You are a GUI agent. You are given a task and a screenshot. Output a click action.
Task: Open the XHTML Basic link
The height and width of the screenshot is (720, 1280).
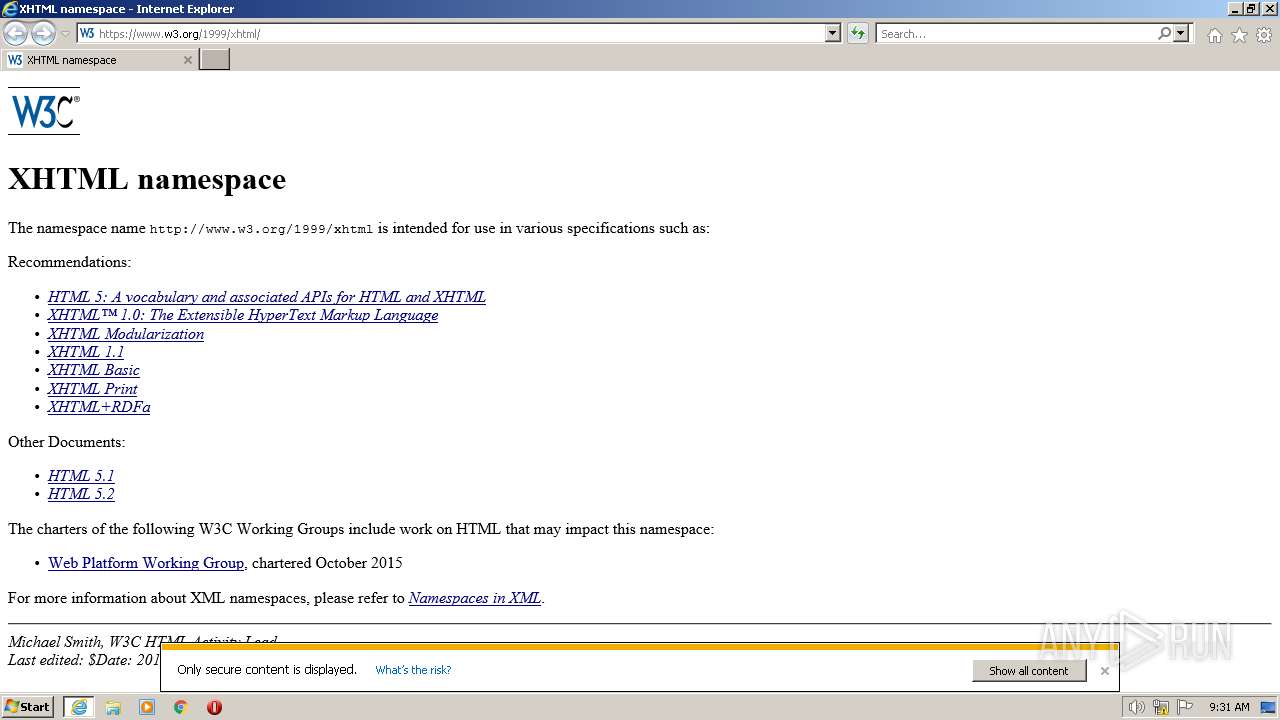coord(94,370)
